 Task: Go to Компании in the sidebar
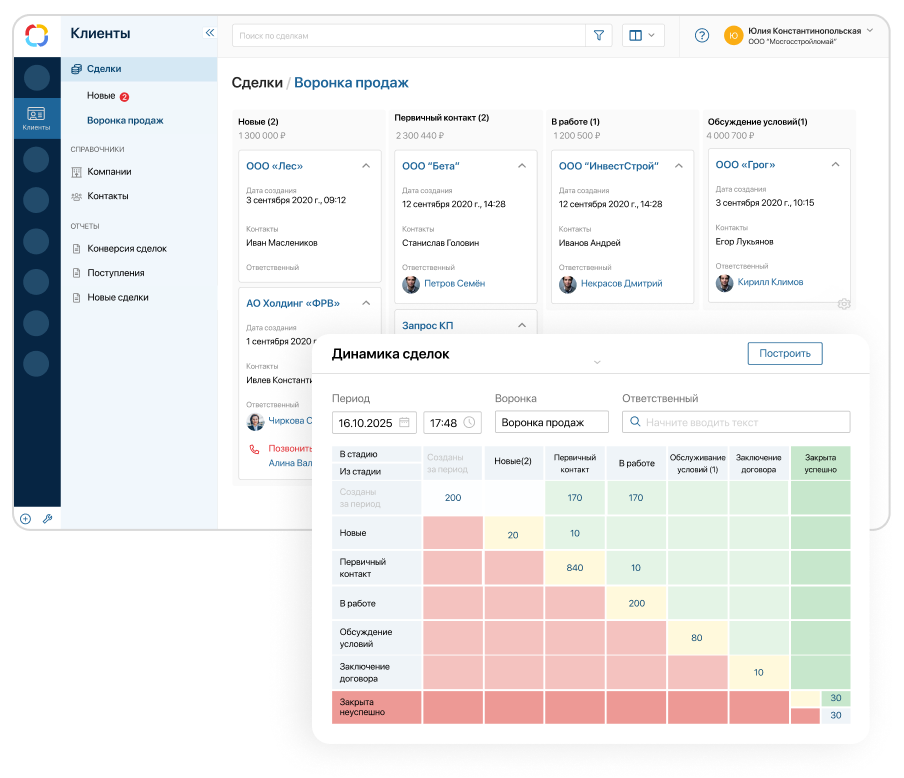[x=109, y=171]
